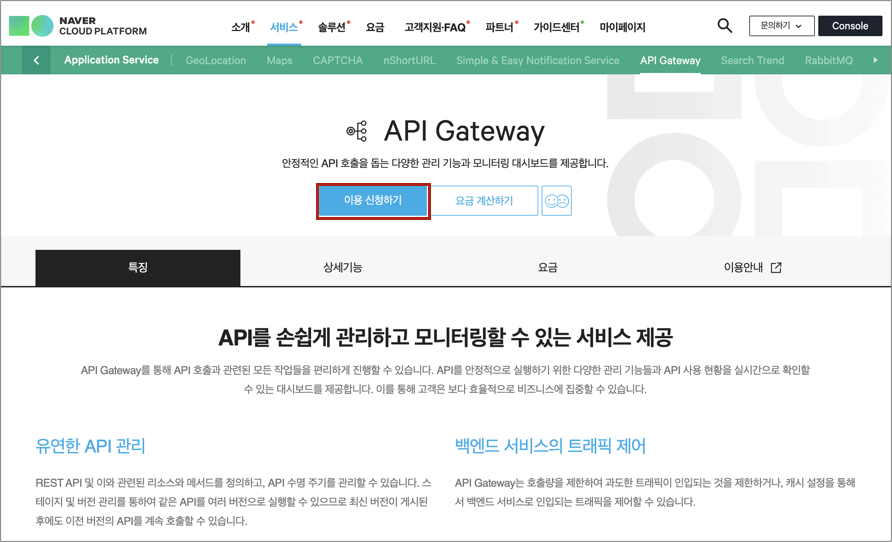Image resolution: width=892 pixels, height=542 pixels.
Task: Open the 서비스 menu
Action: pos(286,27)
